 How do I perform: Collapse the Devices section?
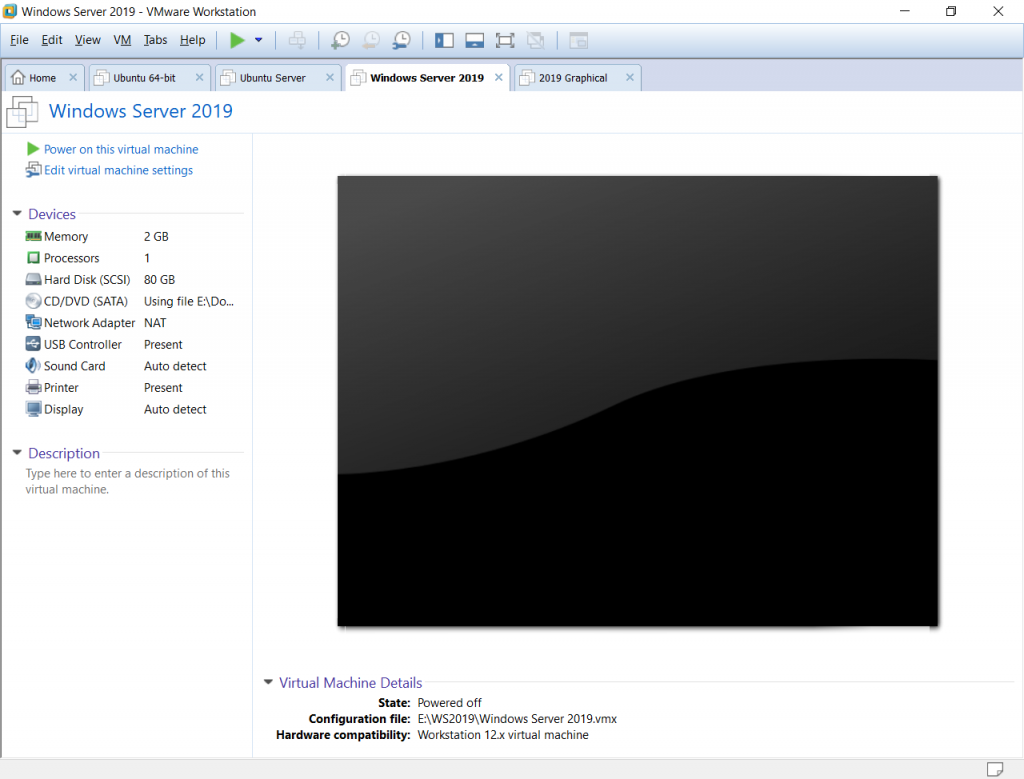click(17, 214)
